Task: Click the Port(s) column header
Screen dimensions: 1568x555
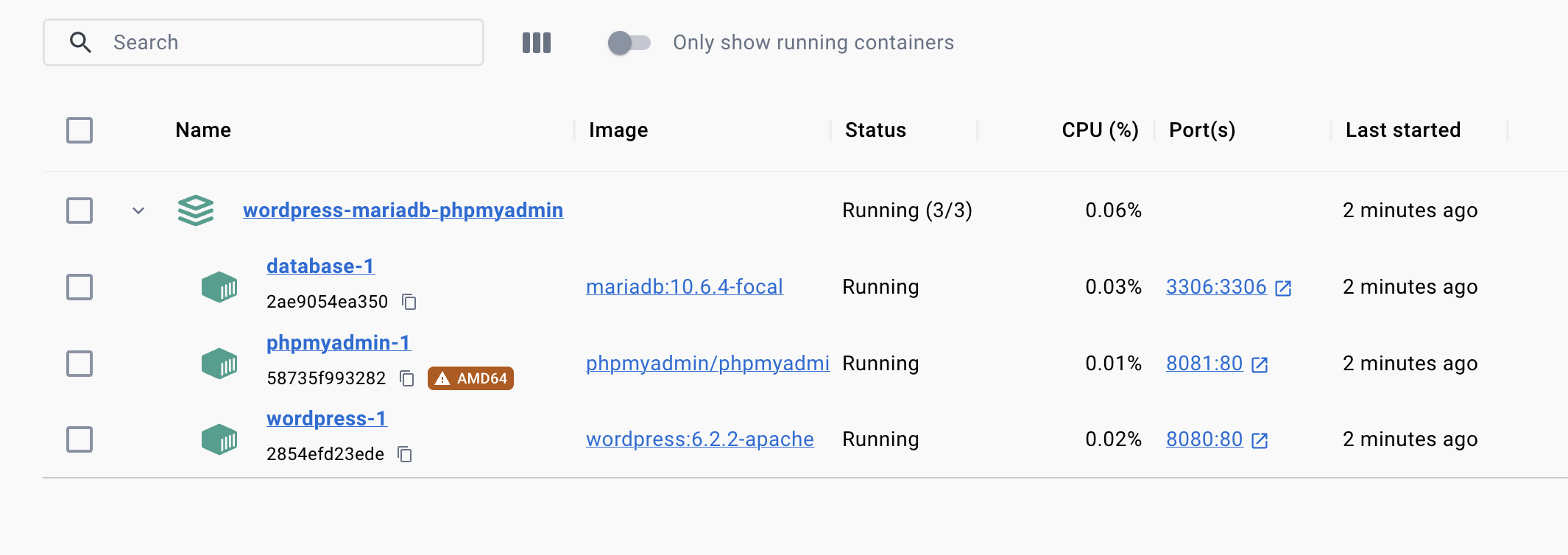Action: (1202, 130)
